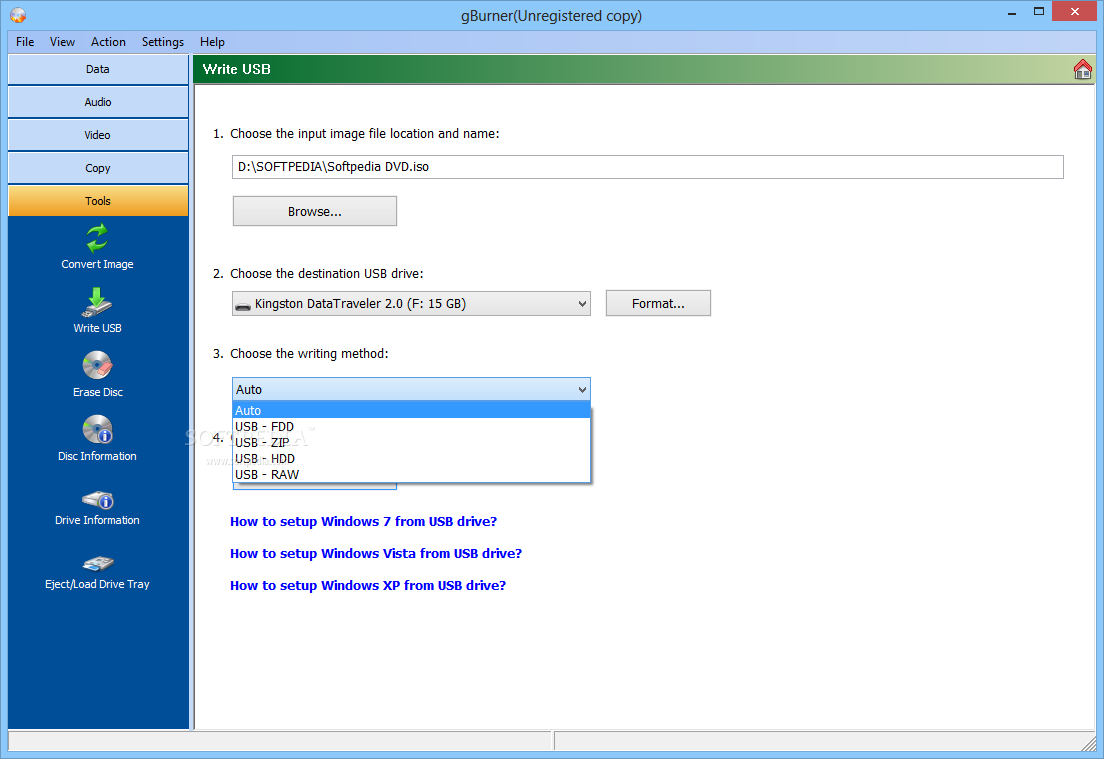The height and width of the screenshot is (759, 1104).
Task: Open the Settings menu
Action: [163, 42]
